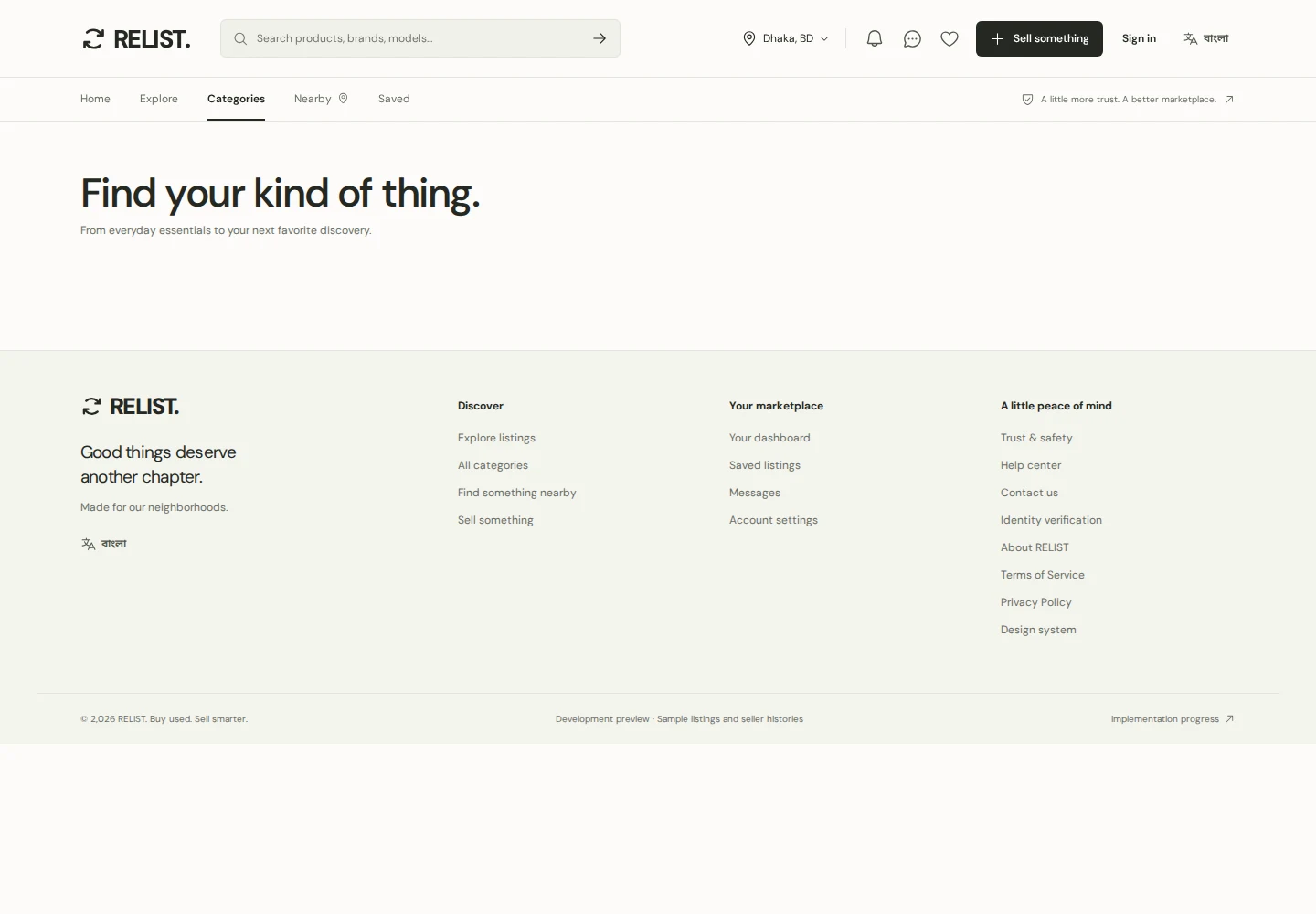
Task: Open the Privacy Policy link
Action: pos(1036,602)
